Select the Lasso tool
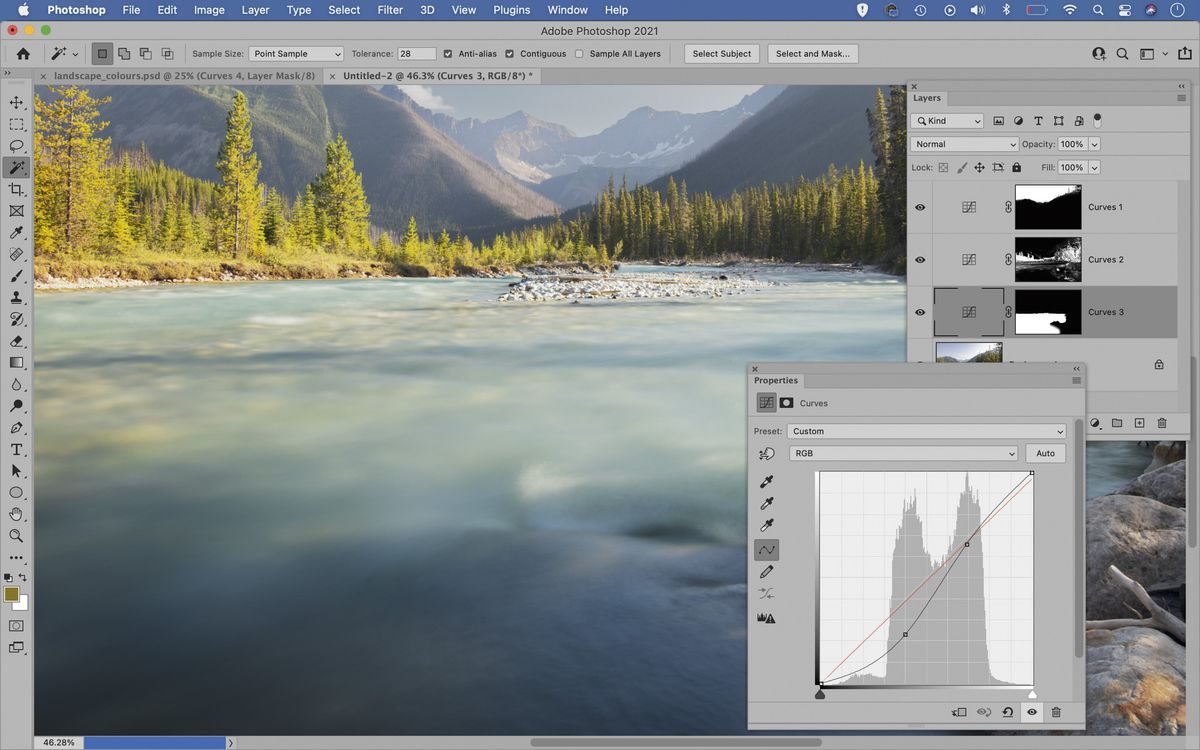1200x750 pixels. tap(16, 145)
